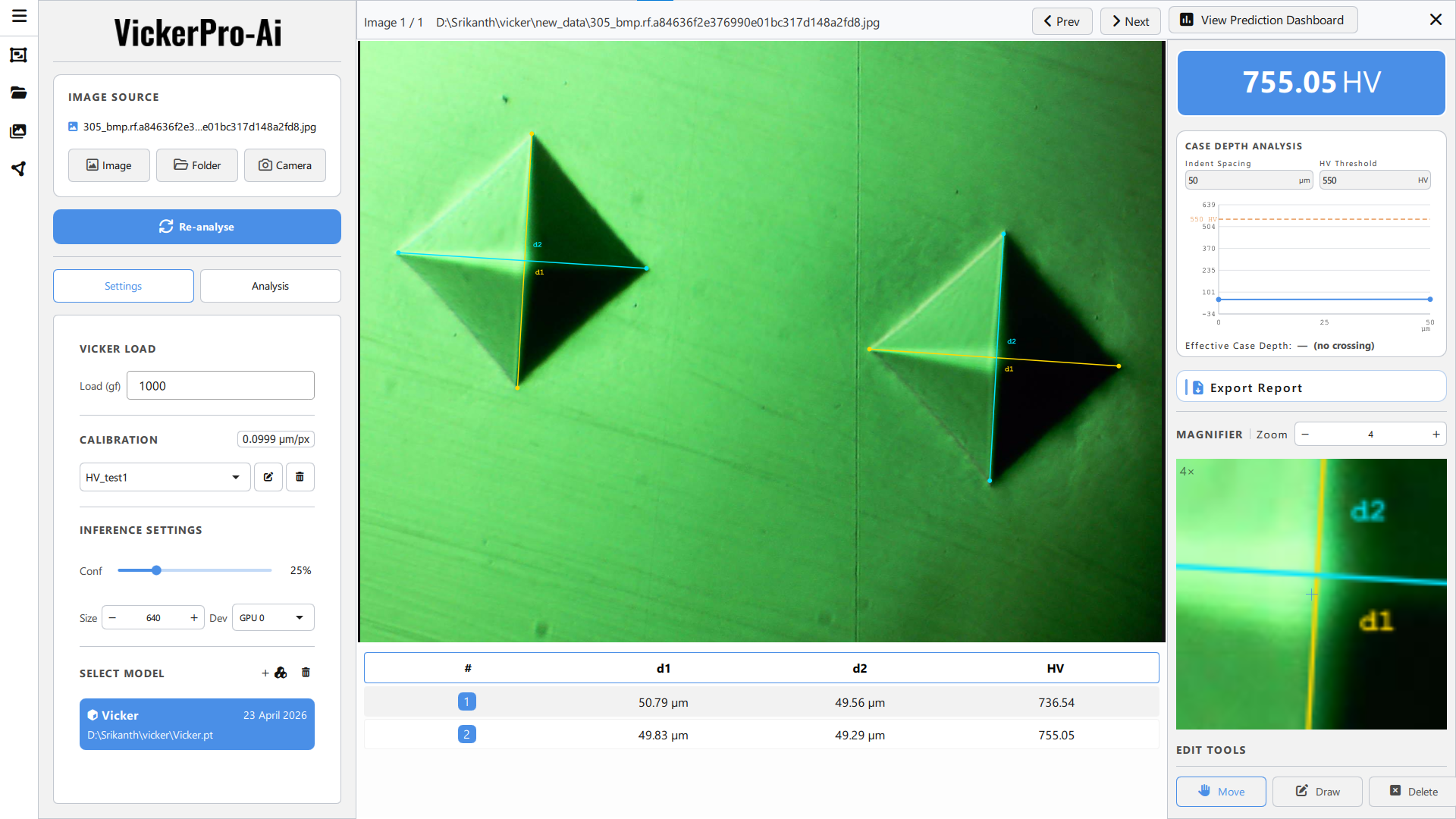Increase magnifier zoom with plus
Image resolution: width=1456 pixels, height=819 pixels.
point(1436,435)
